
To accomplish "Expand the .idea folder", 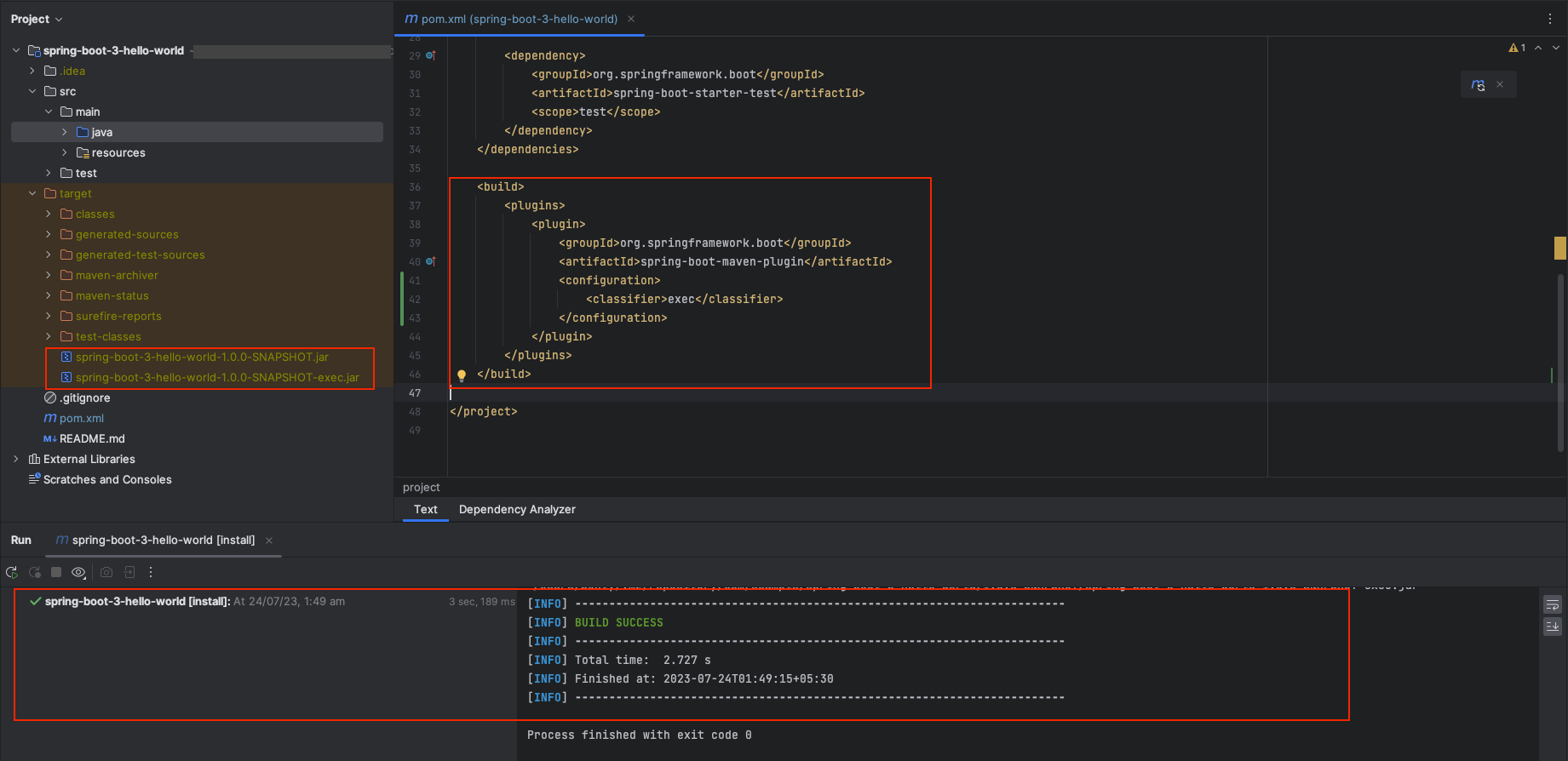I will coord(32,71).
